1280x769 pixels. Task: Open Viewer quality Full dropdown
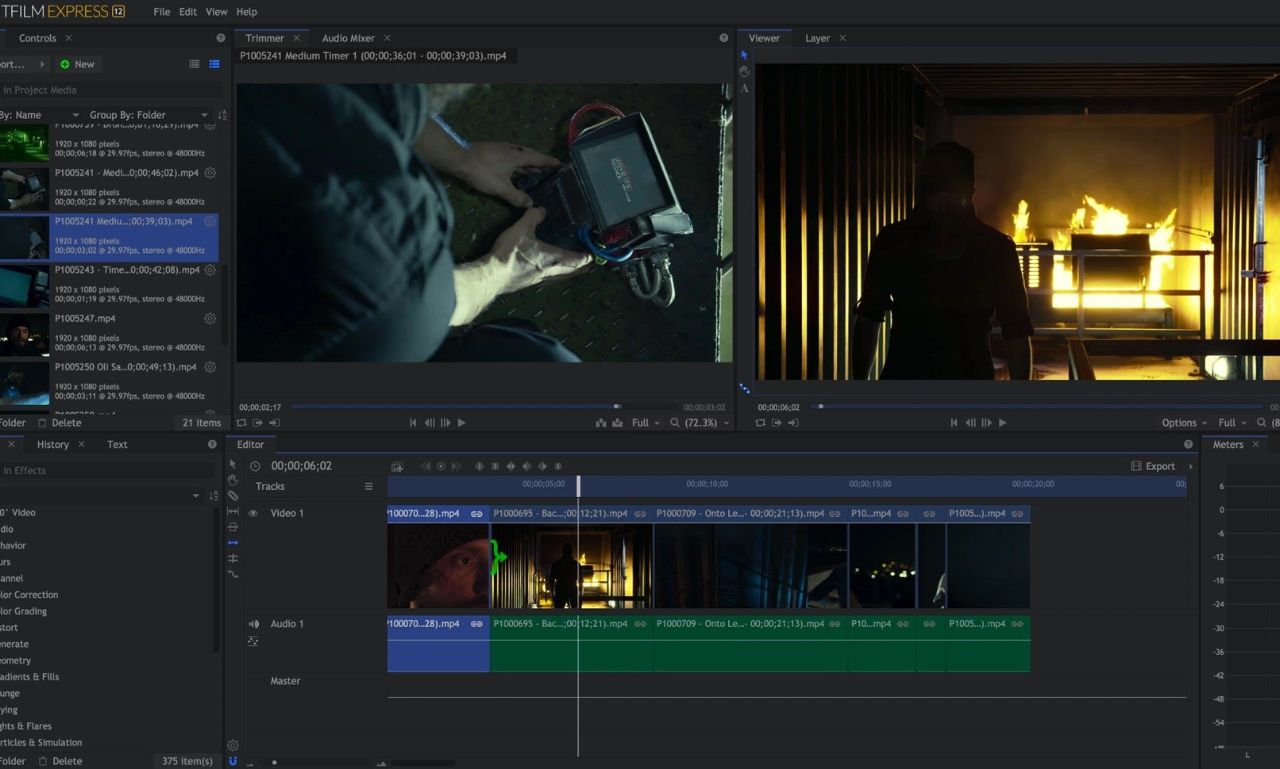(x=1232, y=423)
